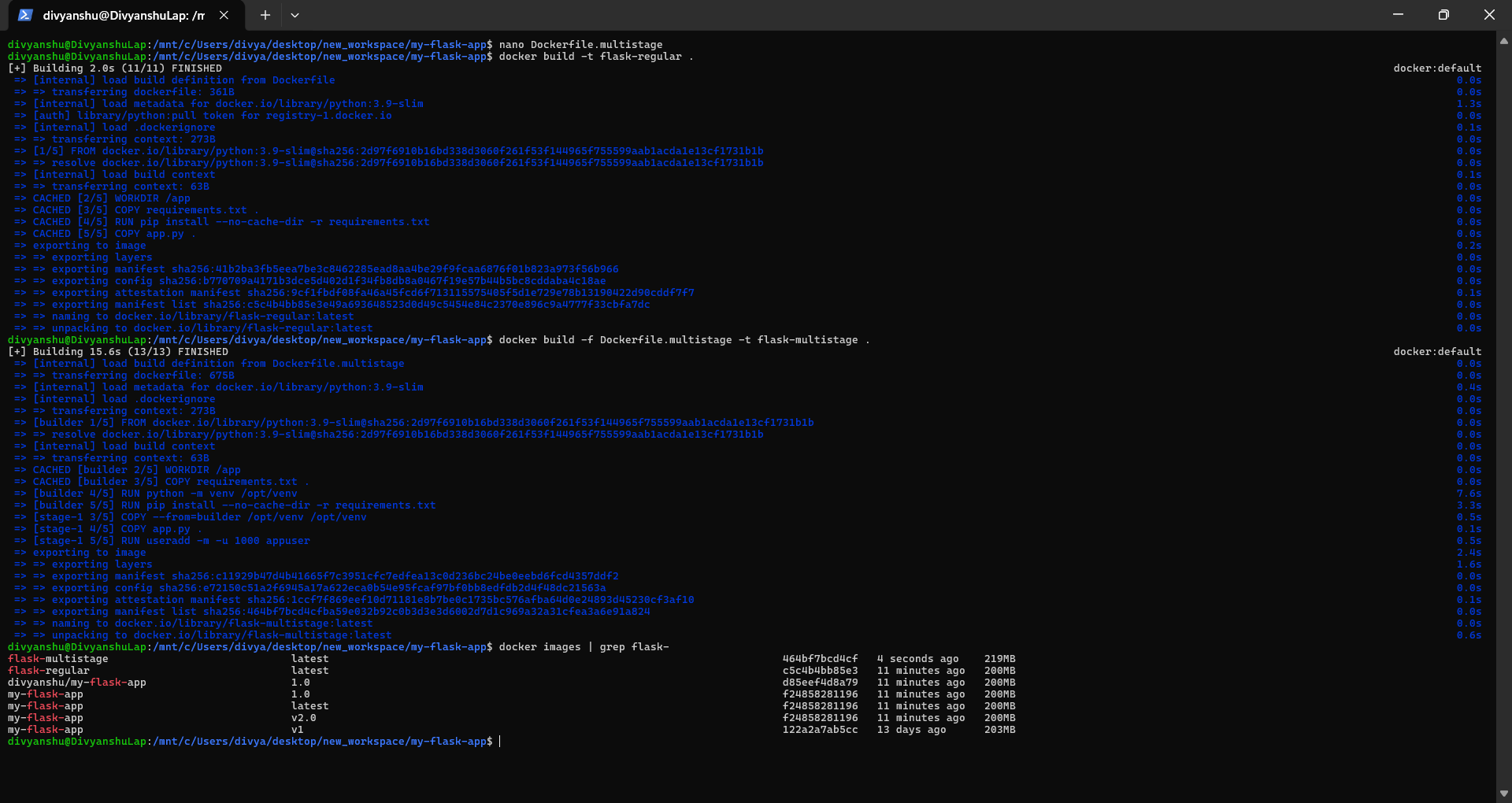Click the blinking prompt cursor line

pyautogui.click(x=499, y=741)
